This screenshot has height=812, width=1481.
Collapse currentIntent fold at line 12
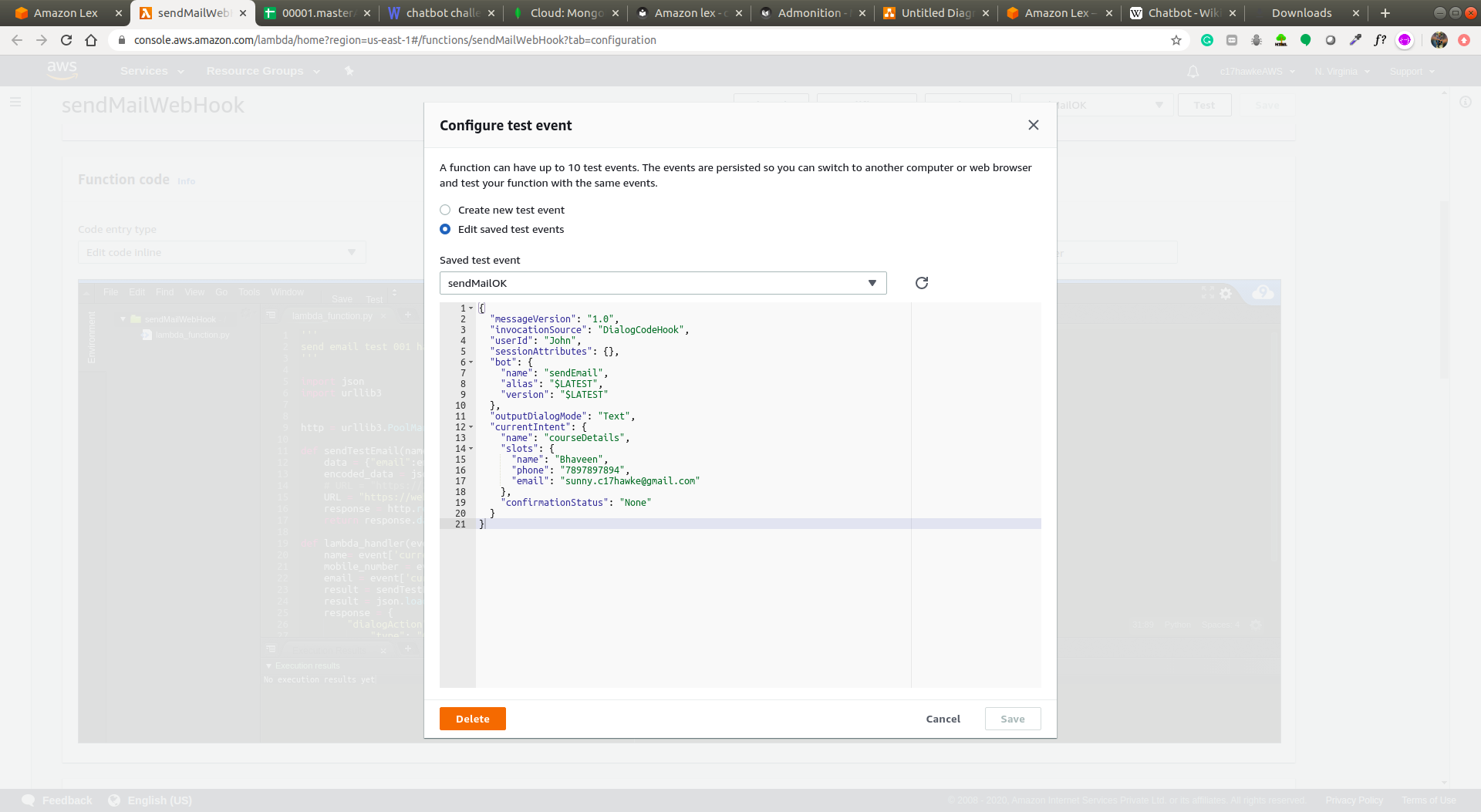[471, 426]
